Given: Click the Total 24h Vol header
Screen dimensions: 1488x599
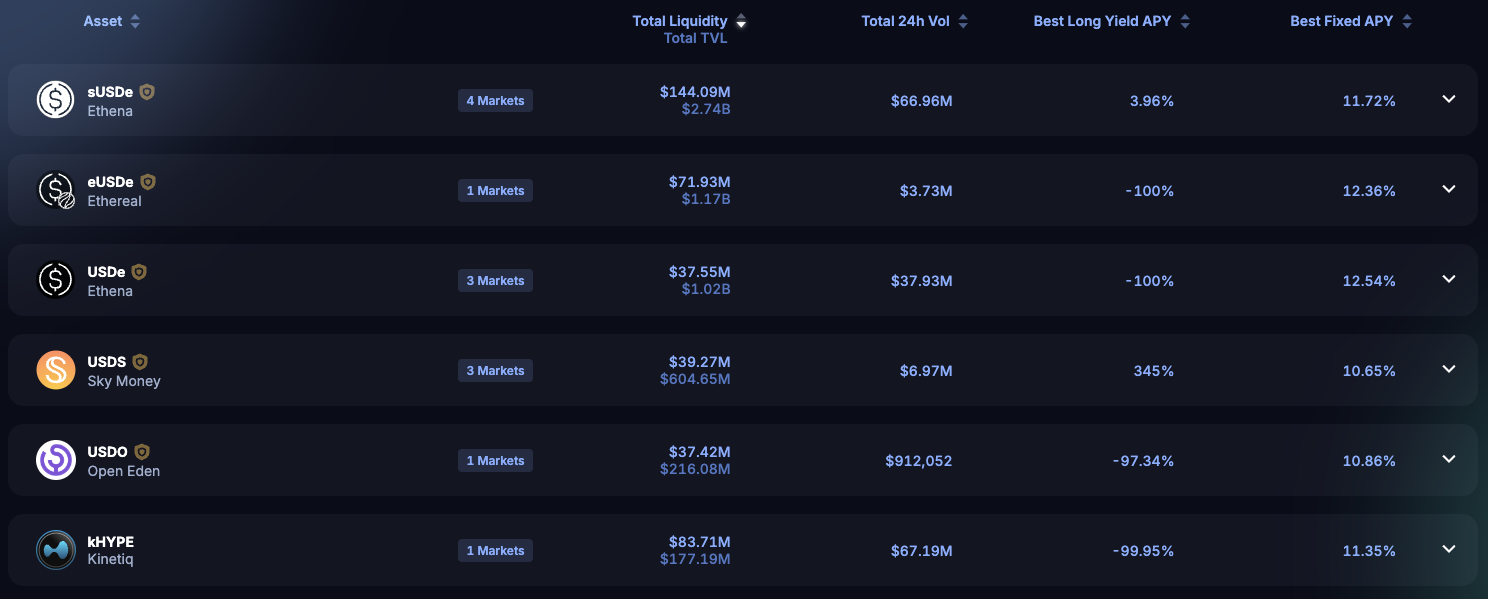Looking at the screenshot, I should 906,22.
